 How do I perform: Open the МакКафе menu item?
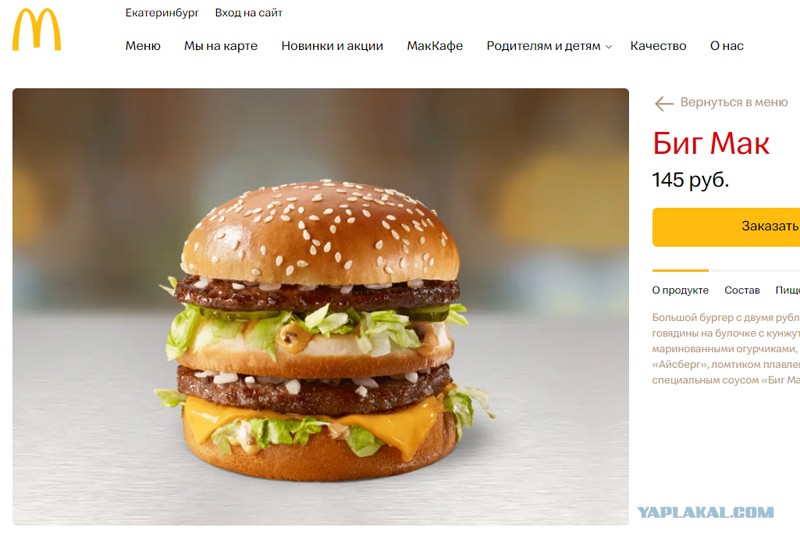435,46
